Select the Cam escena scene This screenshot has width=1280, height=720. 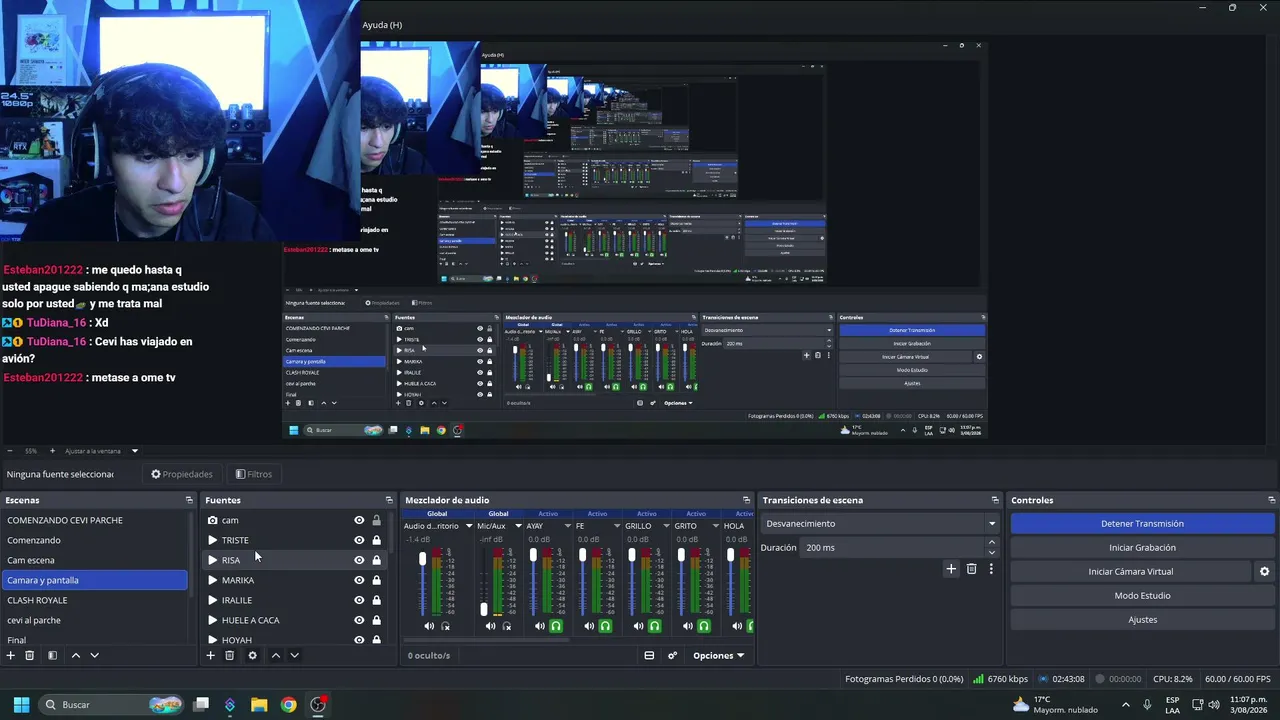coord(96,560)
